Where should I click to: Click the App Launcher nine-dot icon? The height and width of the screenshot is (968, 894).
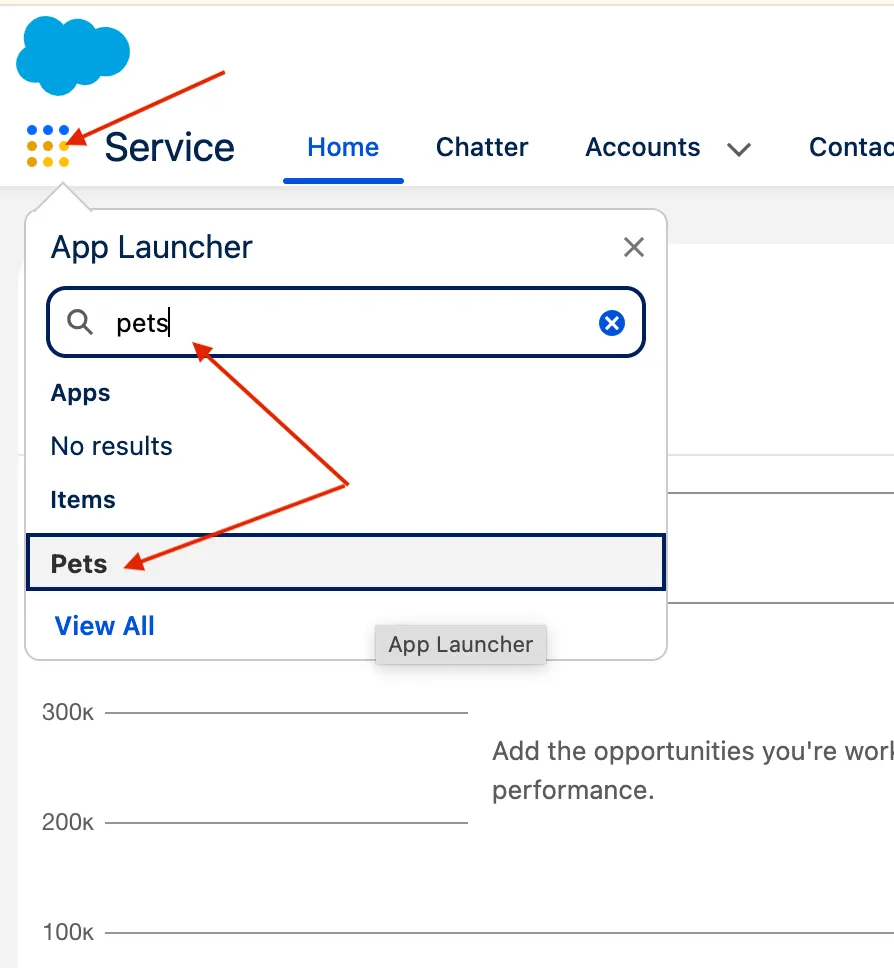click(x=48, y=147)
